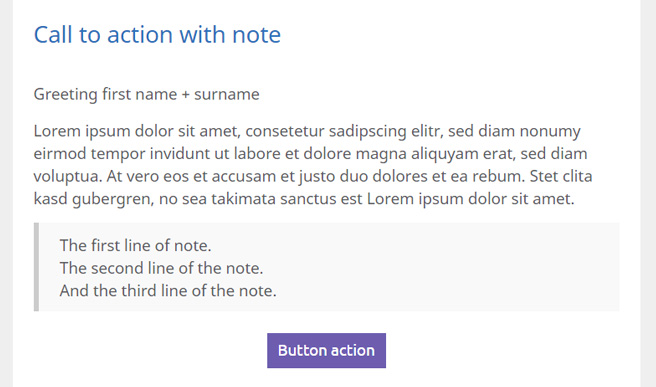Click the greeting first name + surname line

pos(146,94)
